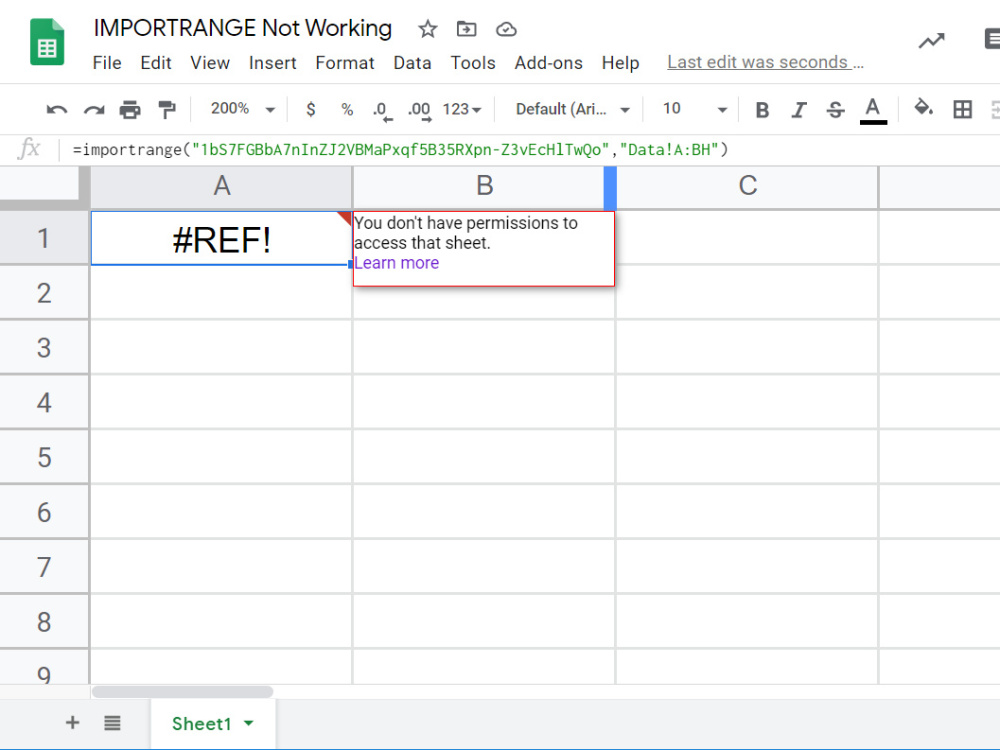This screenshot has height=750, width=1000.
Task: Show the all sheets list
Action: (x=112, y=723)
